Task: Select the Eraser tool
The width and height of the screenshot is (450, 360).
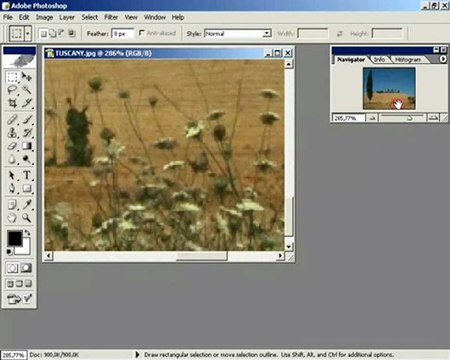Action: click(12, 146)
